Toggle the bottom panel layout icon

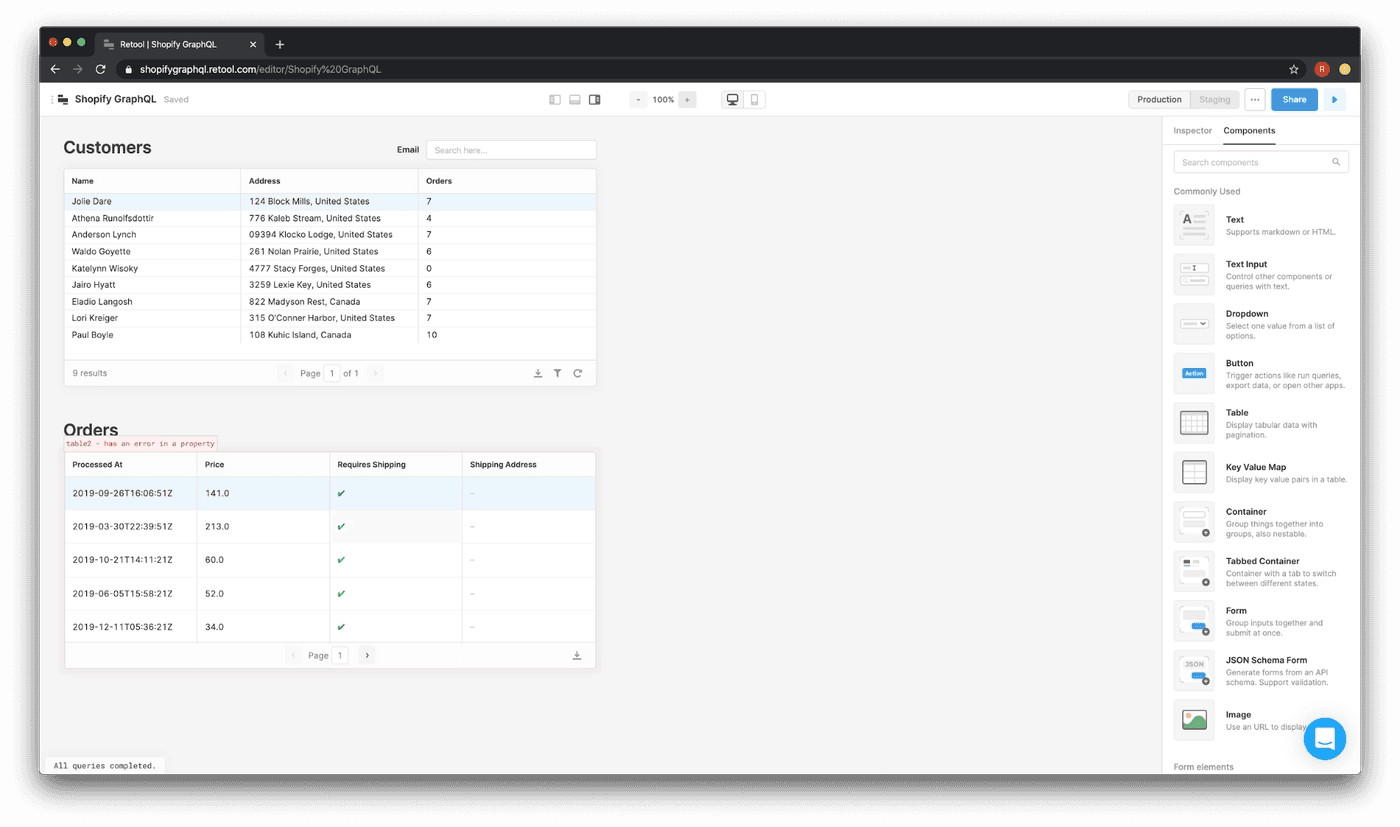point(575,100)
